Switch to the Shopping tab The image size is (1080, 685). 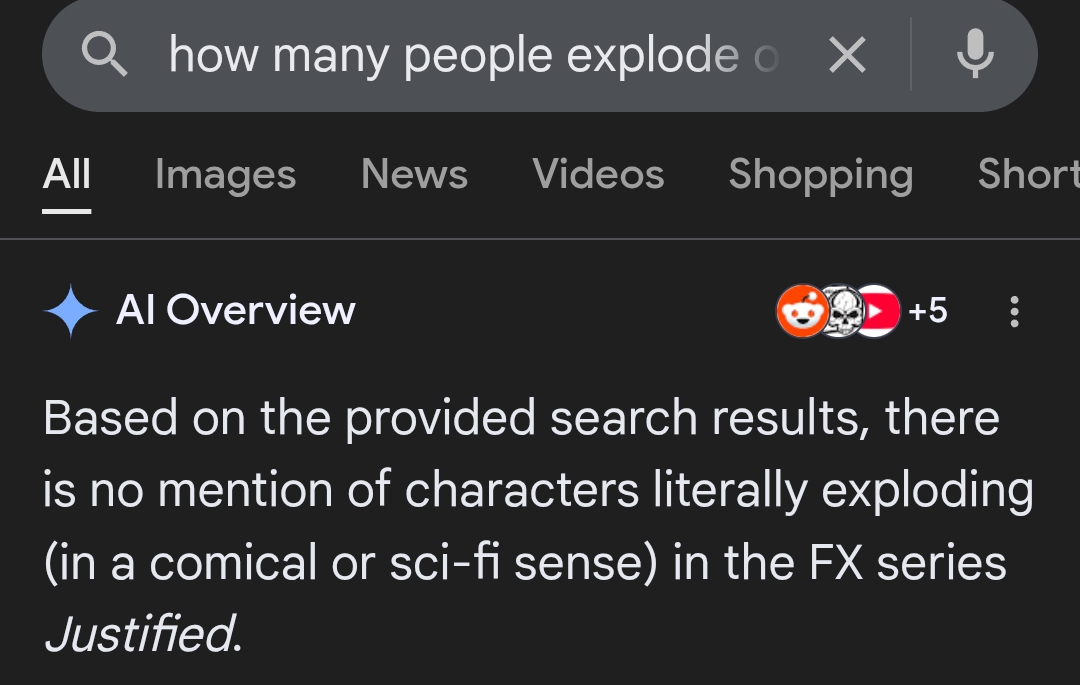820,175
